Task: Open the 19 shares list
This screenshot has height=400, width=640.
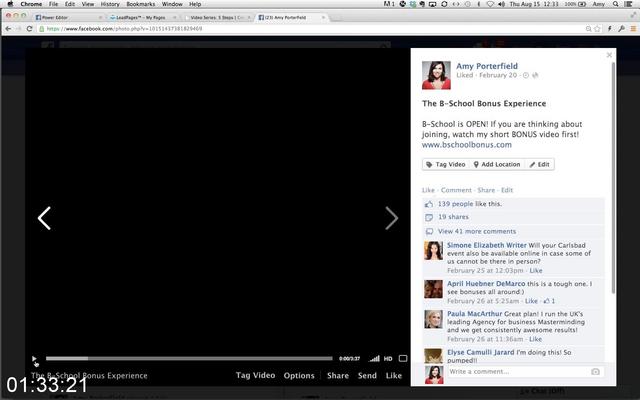Action: point(453,217)
